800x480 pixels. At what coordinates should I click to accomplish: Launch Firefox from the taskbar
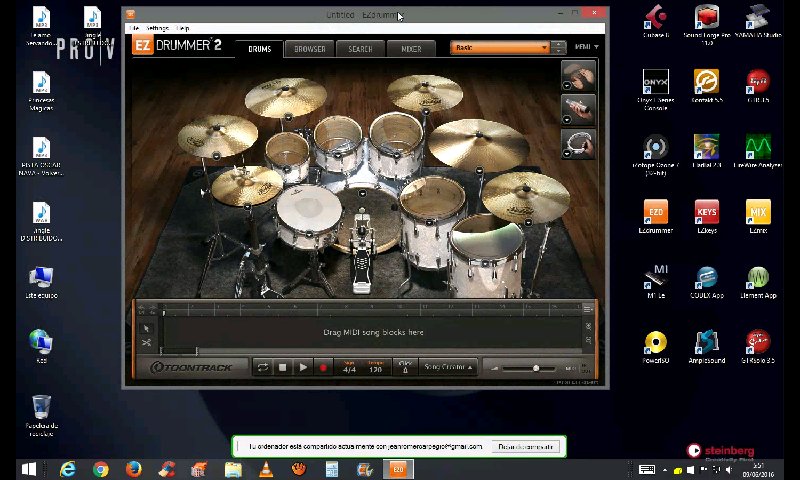(x=134, y=469)
